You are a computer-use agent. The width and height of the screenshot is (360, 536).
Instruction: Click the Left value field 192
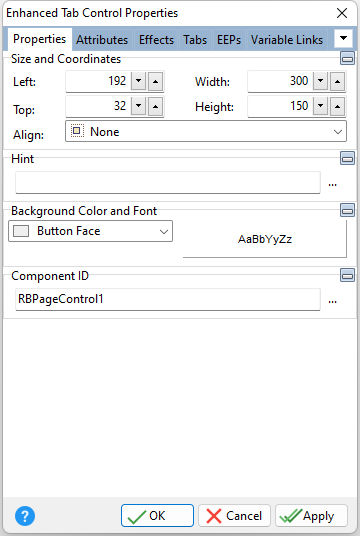[98, 81]
